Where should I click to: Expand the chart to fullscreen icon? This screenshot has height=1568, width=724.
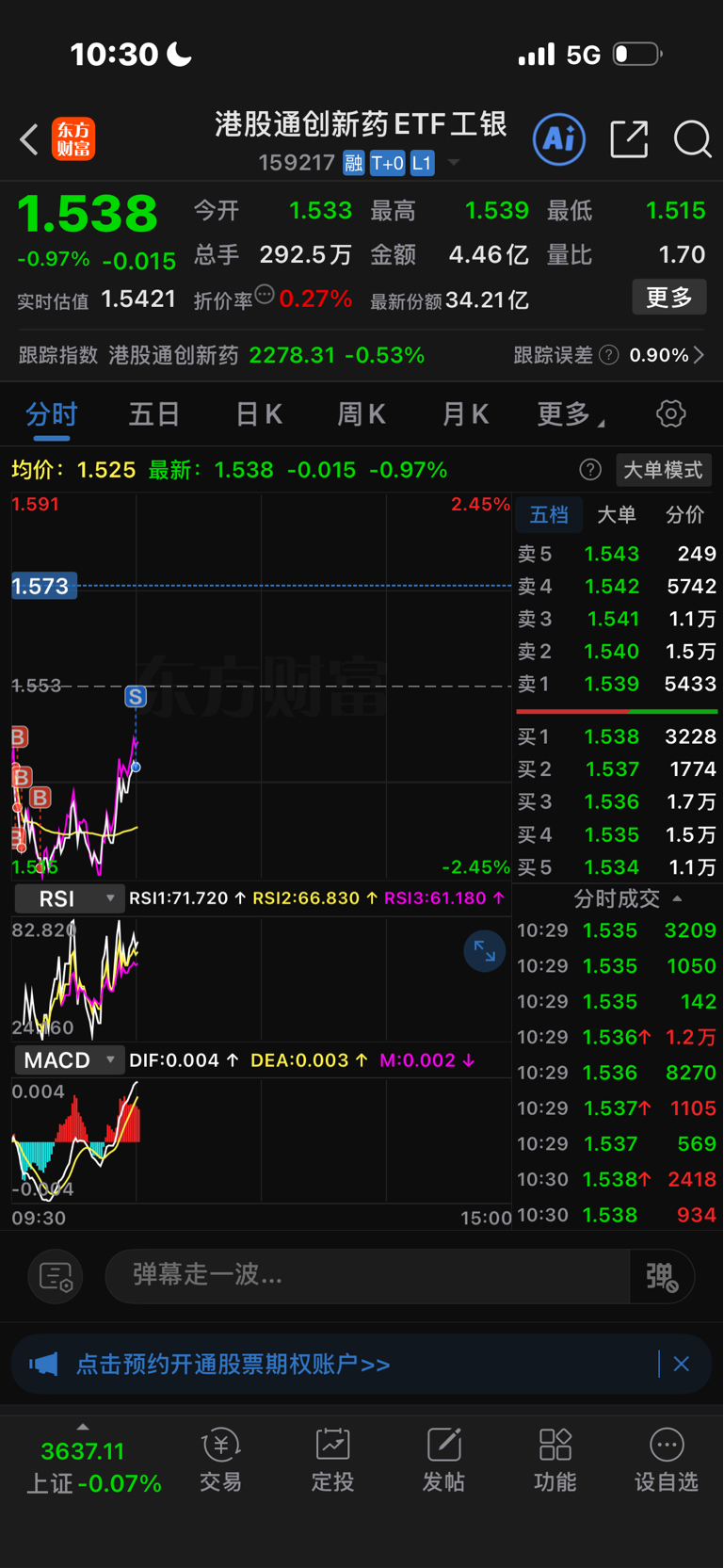coord(484,951)
